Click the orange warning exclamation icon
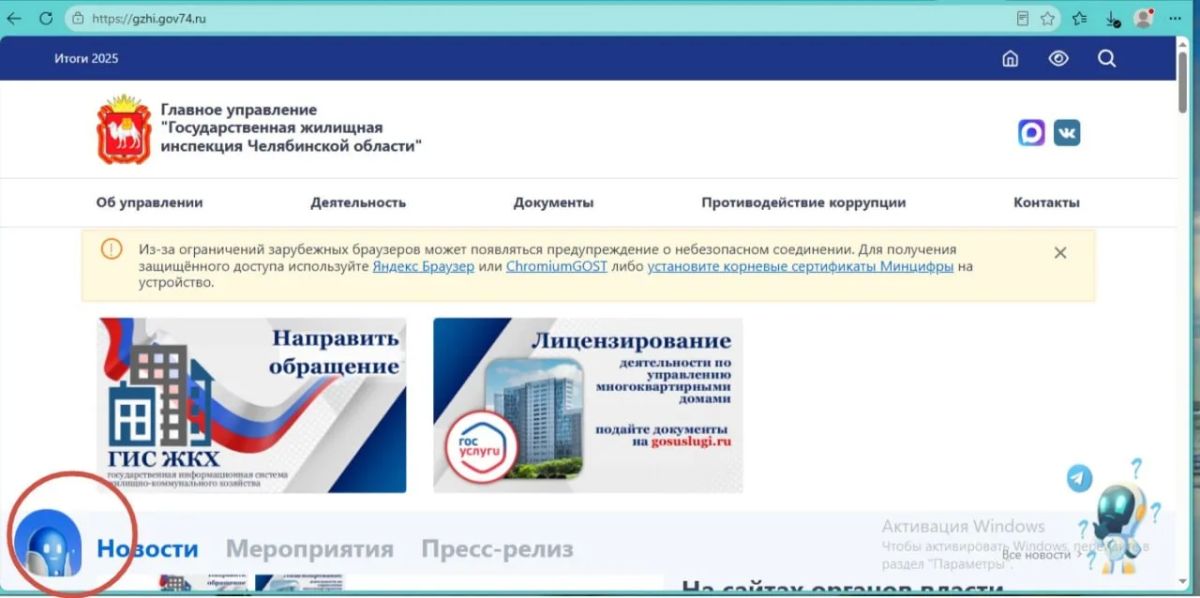1200x598 pixels. [x=111, y=249]
